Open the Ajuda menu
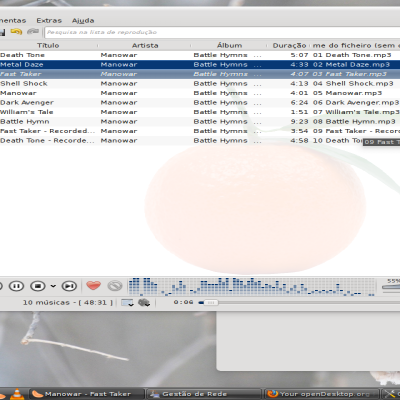This screenshot has height=400, width=400. 83,20
